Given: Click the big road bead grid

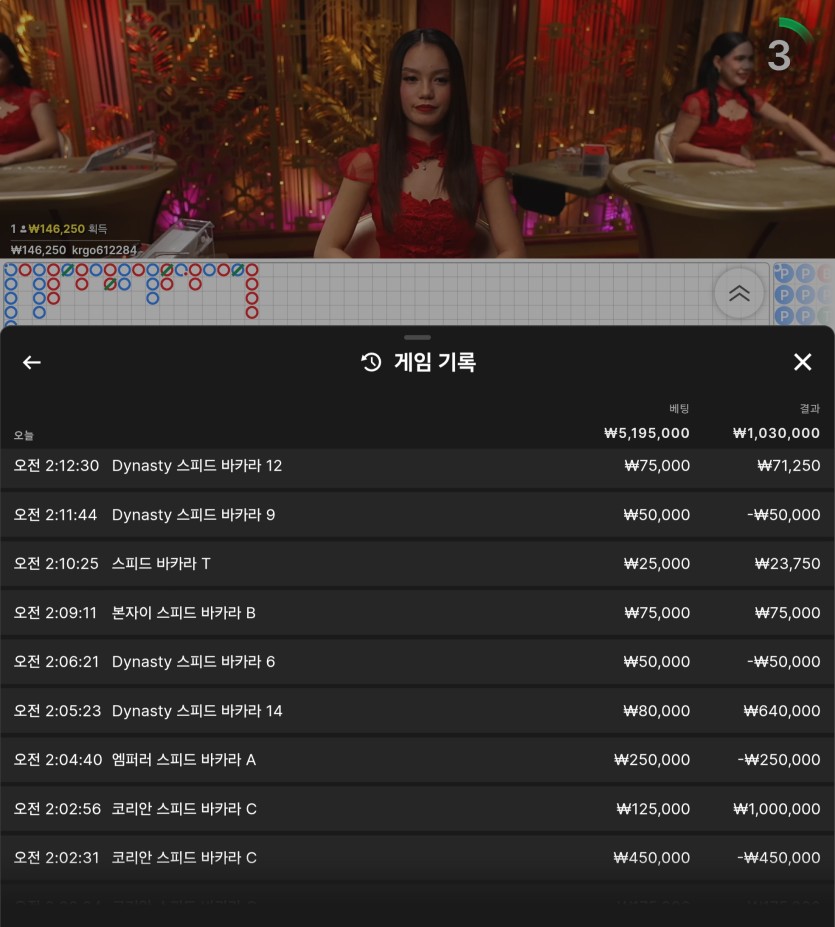Looking at the screenshot, I should 386,294.
